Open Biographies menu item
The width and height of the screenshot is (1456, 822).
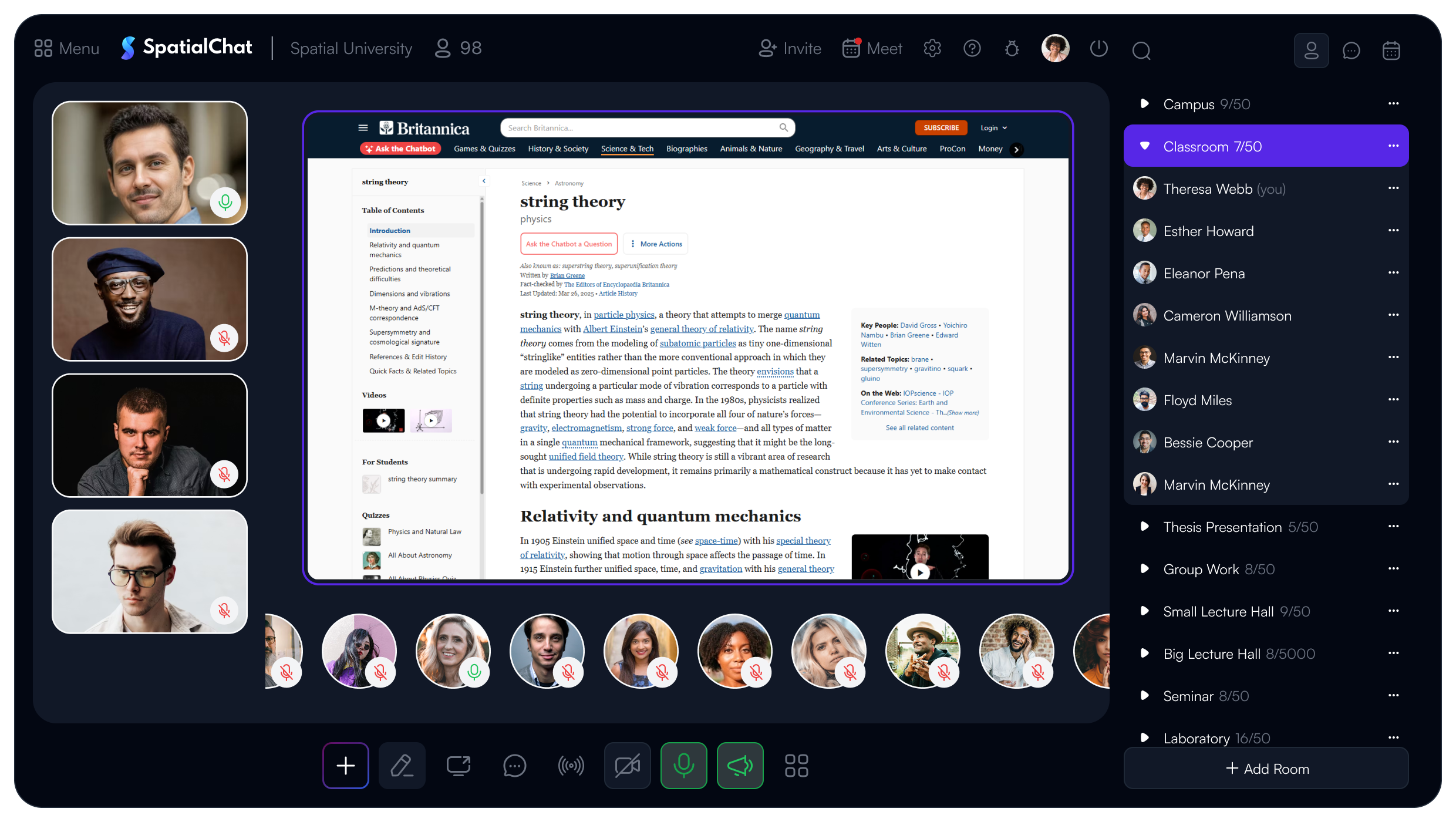[x=686, y=149]
